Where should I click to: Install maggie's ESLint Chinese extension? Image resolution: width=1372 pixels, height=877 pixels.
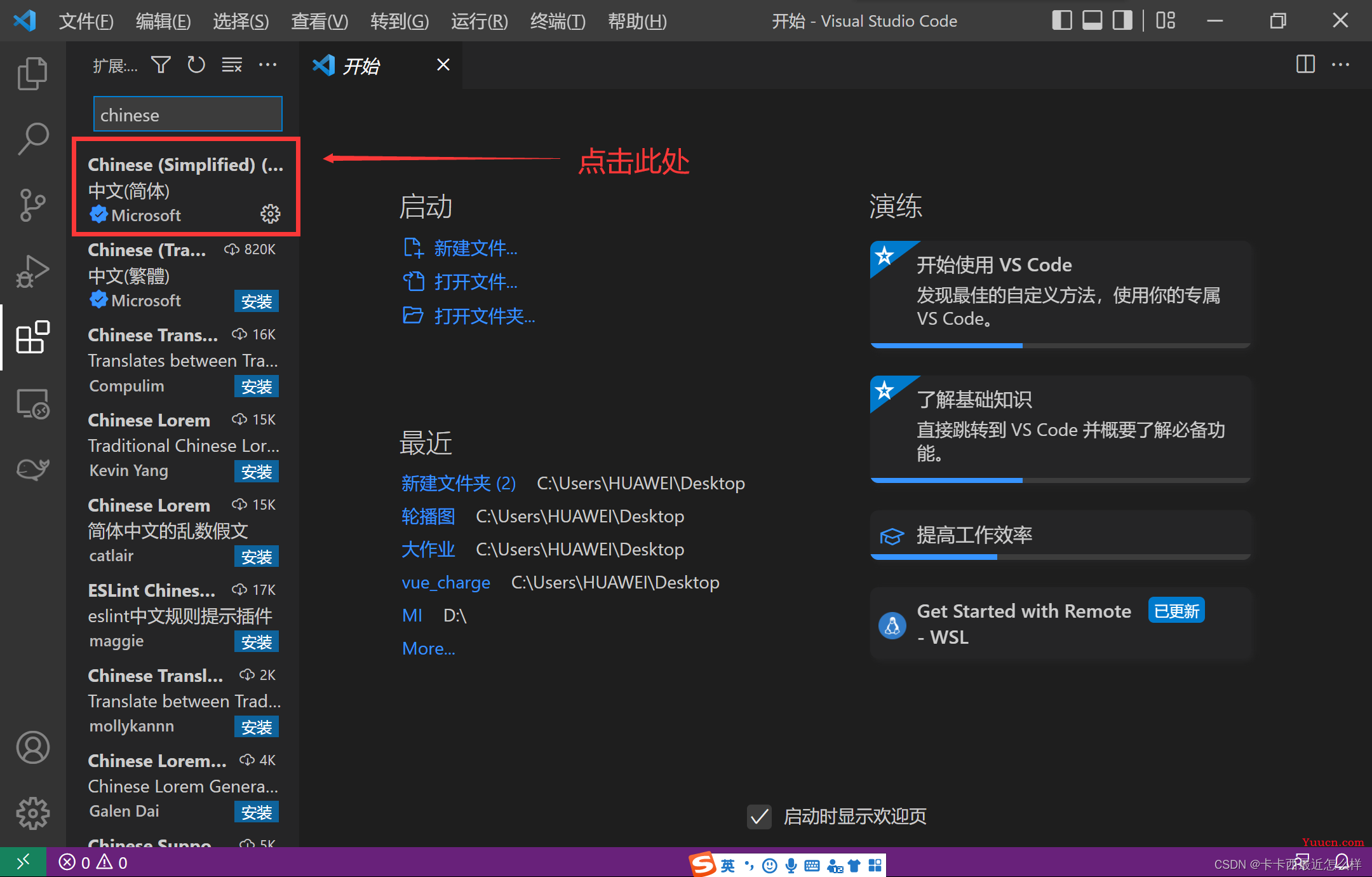257,642
